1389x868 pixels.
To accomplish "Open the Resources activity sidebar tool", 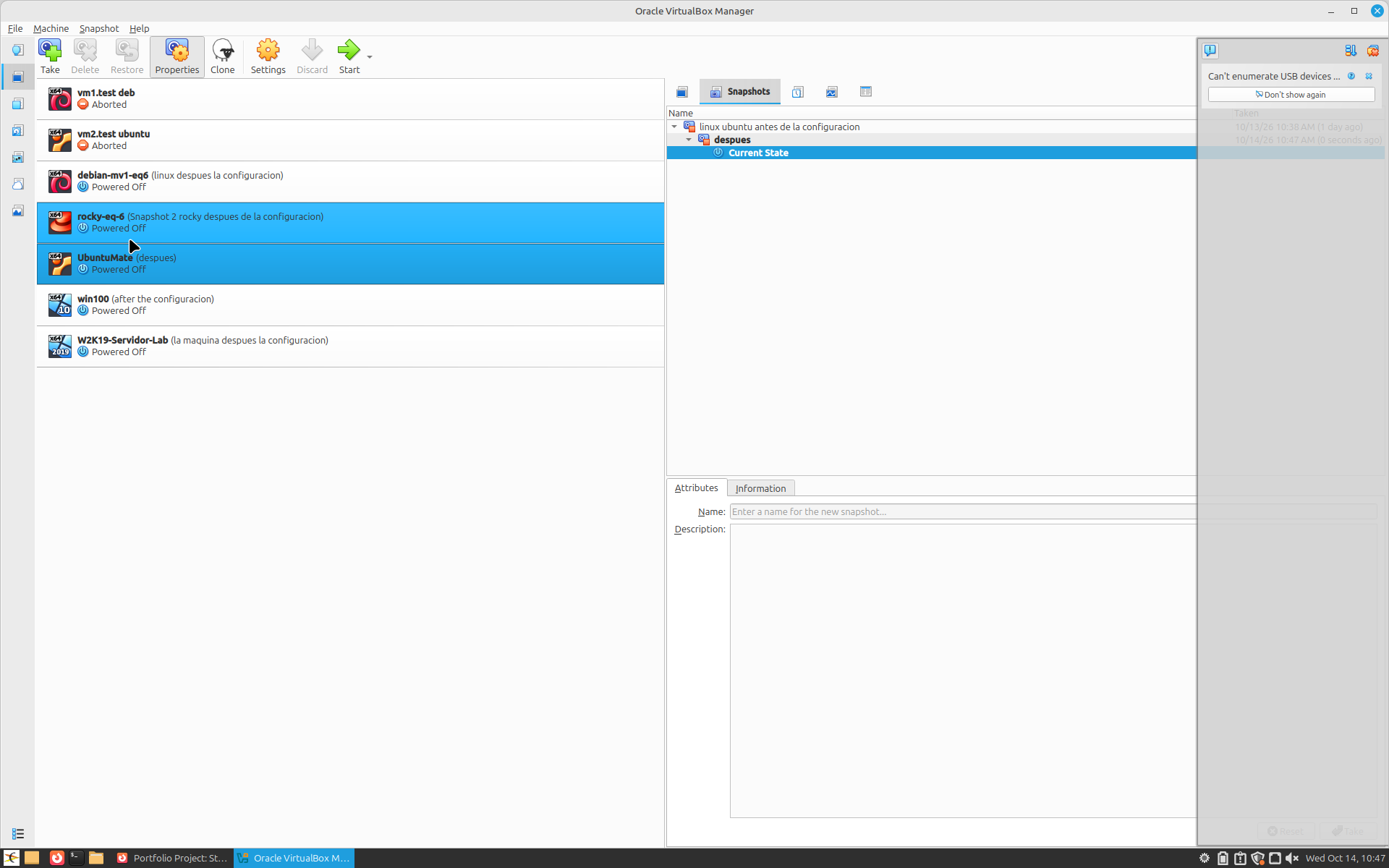I will click(18, 210).
